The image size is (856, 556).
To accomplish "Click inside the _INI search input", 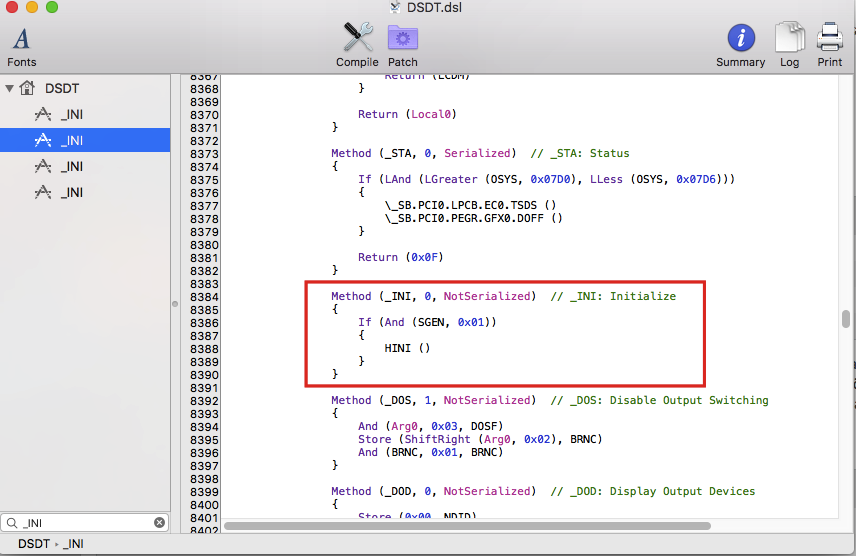I will (x=85, y=522).
